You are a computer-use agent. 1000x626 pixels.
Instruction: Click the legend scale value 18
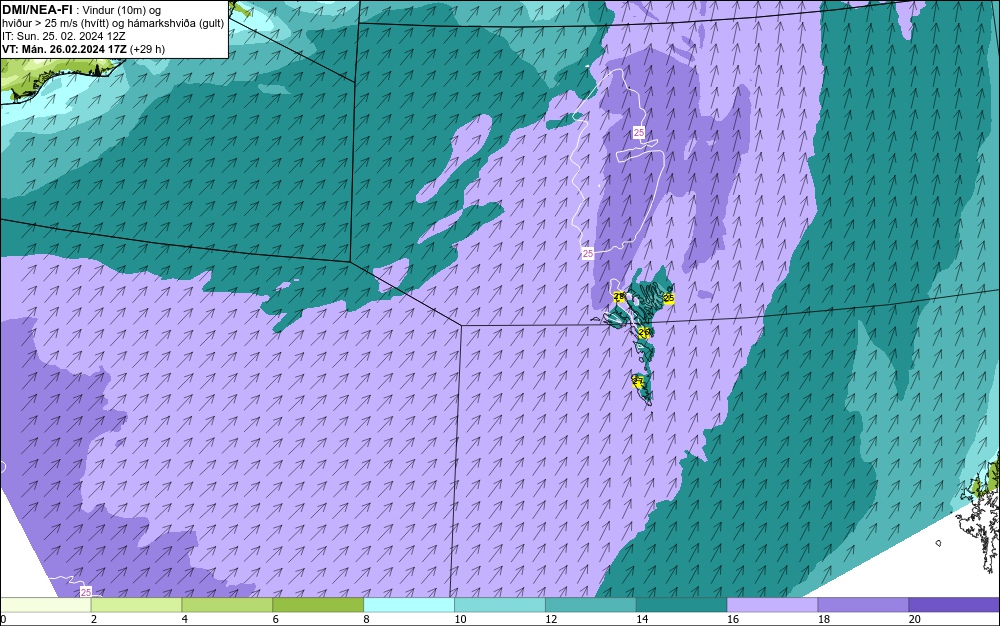pos(824,619)
